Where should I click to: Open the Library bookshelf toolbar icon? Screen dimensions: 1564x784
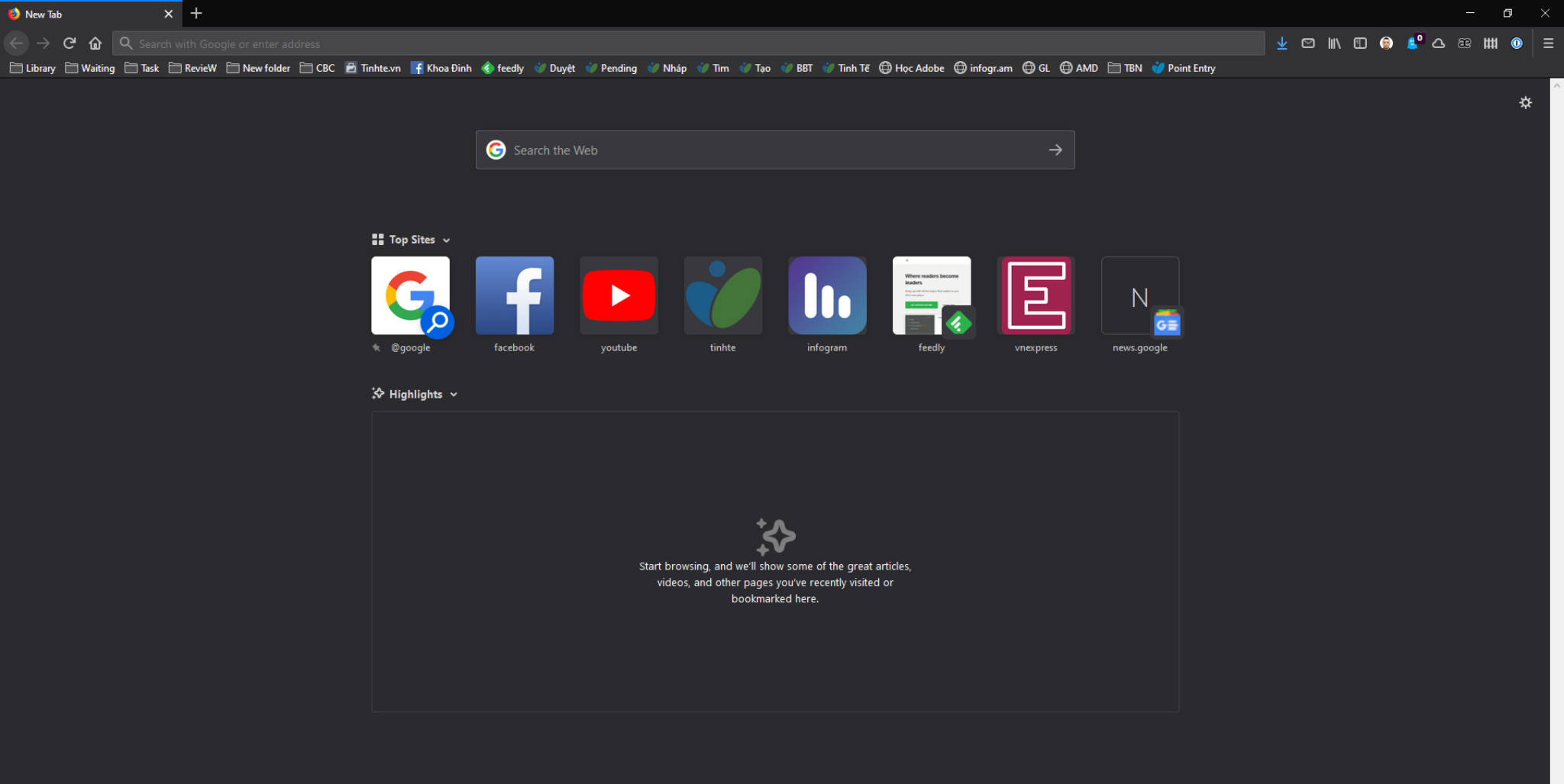pyautogui.click(x=1334, y=44)
